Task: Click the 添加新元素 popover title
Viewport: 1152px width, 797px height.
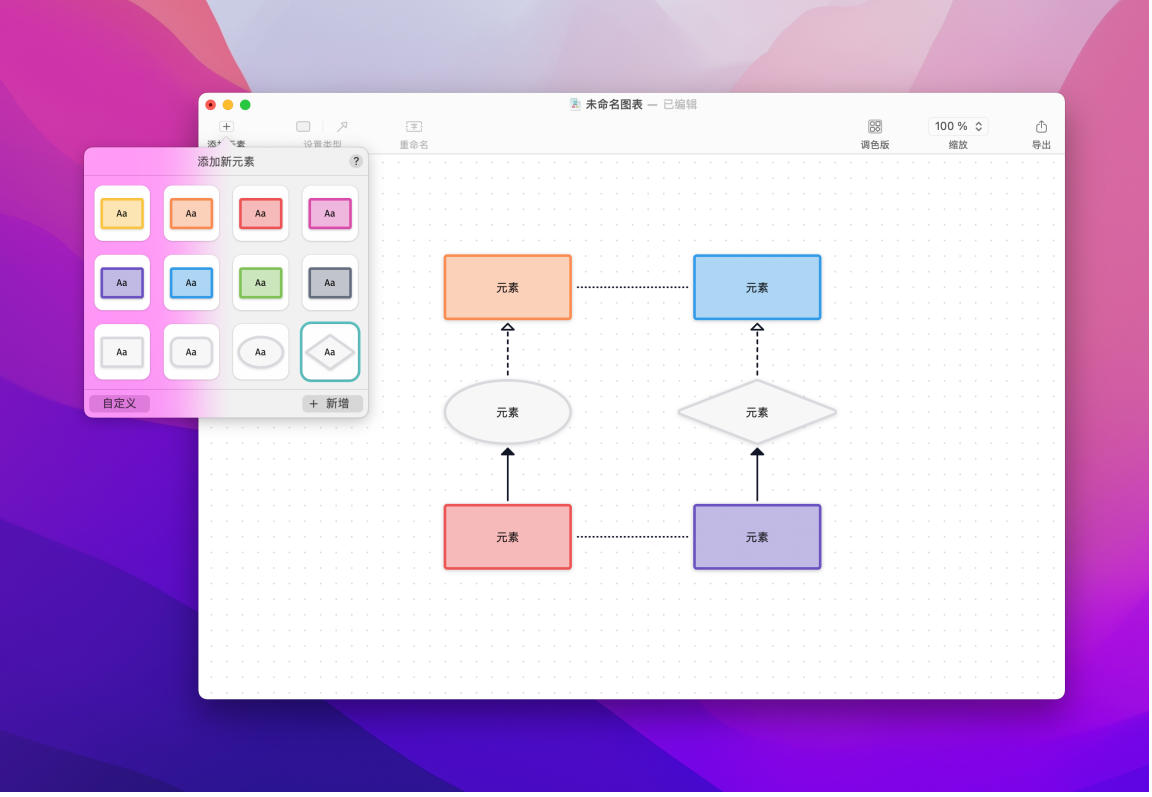Action: tap(226, 162)
